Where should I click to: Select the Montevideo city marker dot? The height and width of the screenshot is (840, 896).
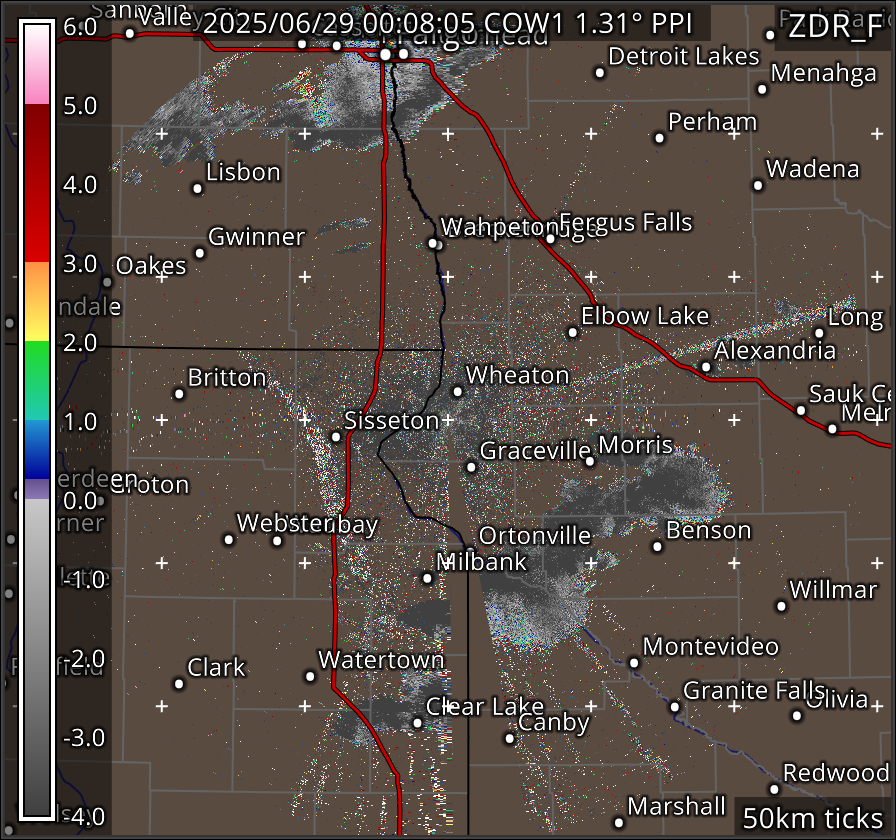pyautogui.click(x=634, y=662)
